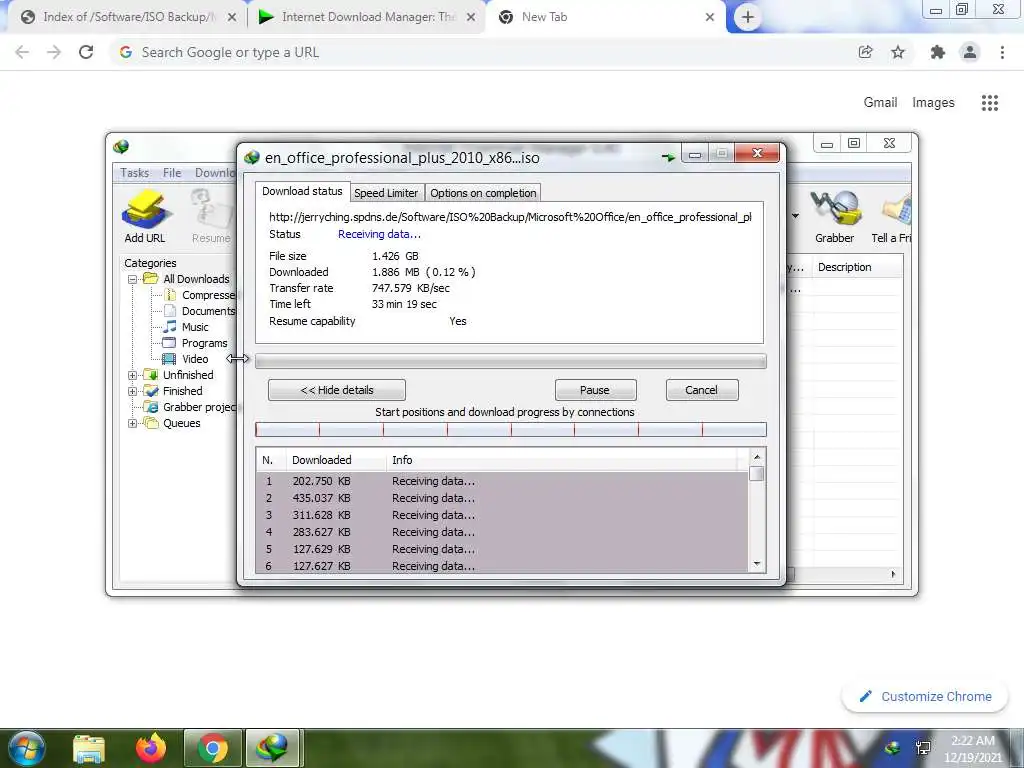Click the All Downloads folder
Image resolution: width=1024 pixels, height=768 pixels.
point(196,279)
